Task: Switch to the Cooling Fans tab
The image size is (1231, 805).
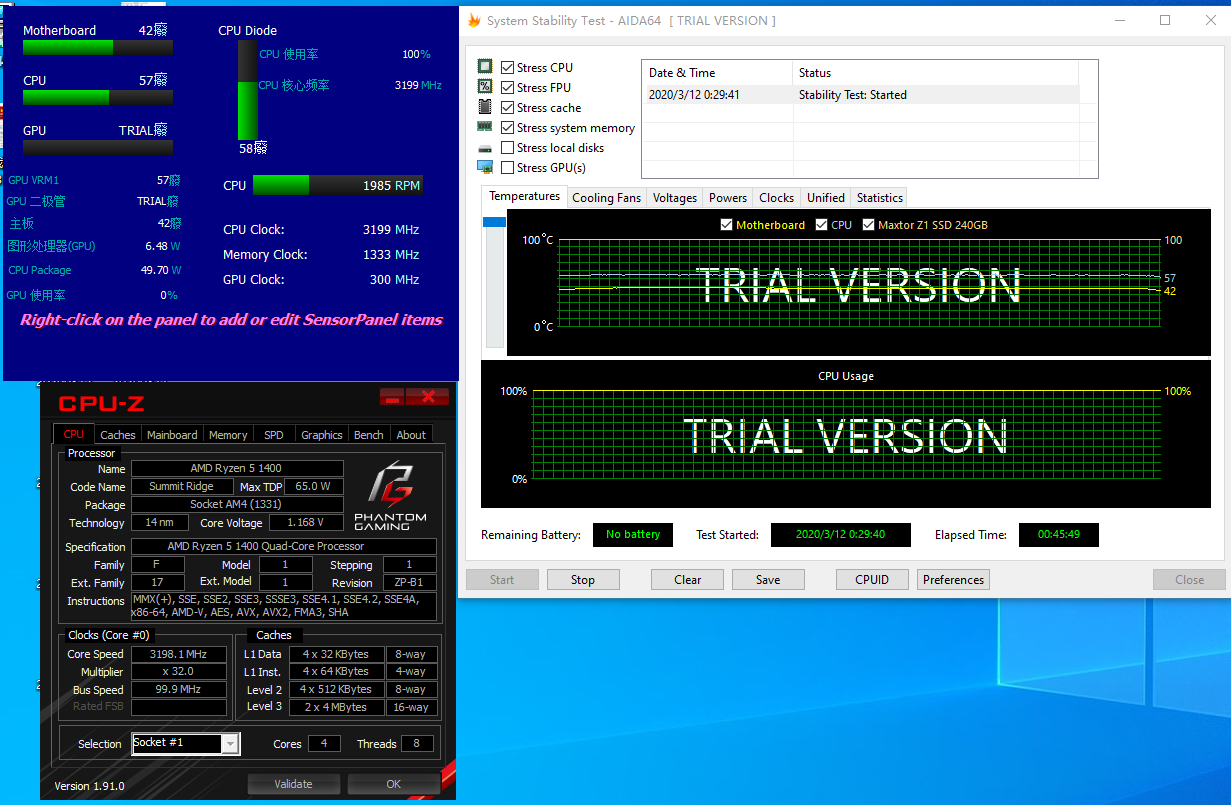Action: (x=606, y=197)
